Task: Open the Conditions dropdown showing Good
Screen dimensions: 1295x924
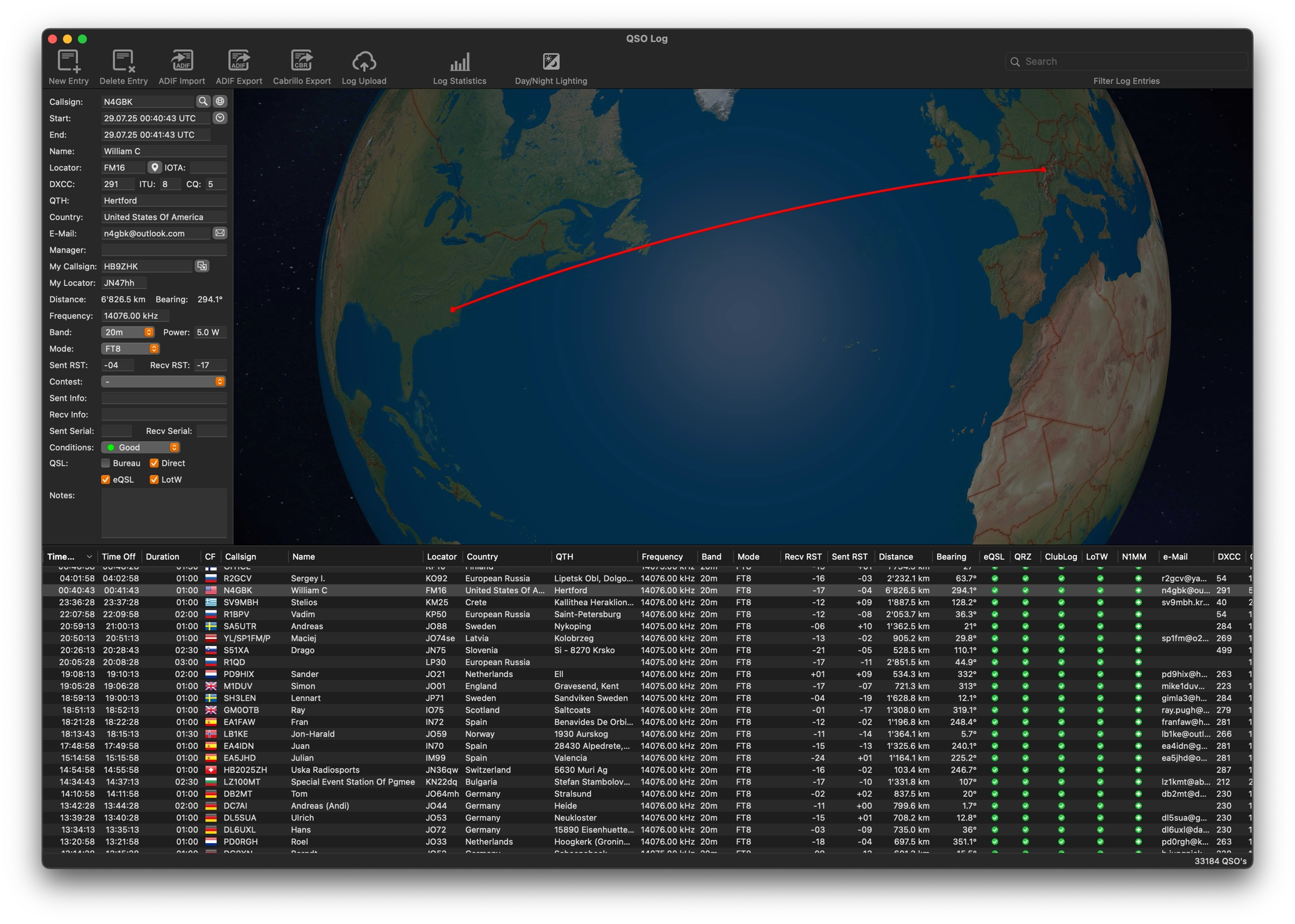Action: [140, 448]
